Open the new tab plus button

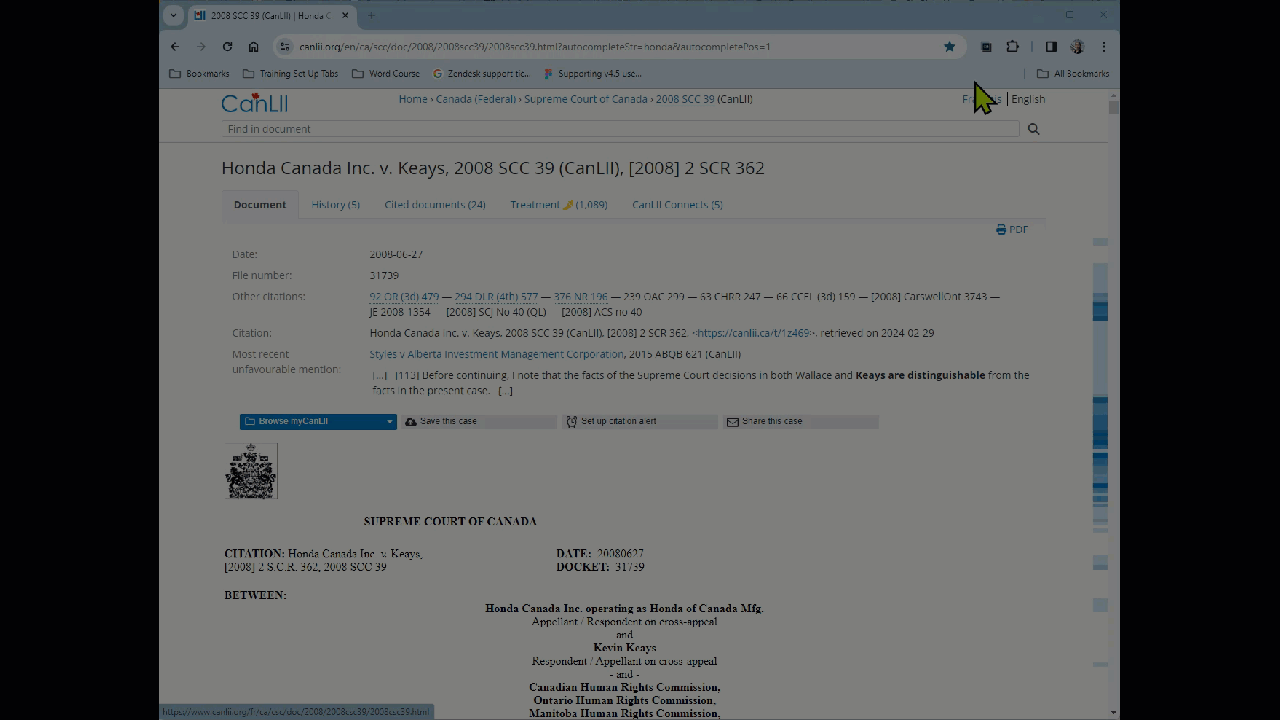(x=371, y=15)
